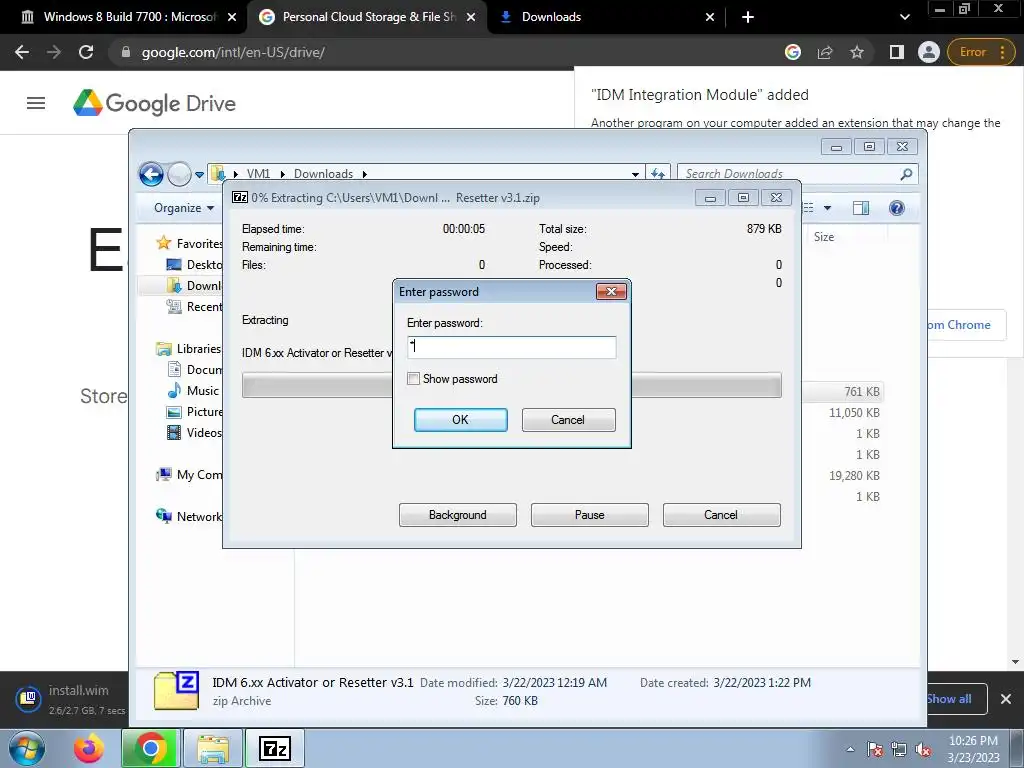Switch to Windows 8 Build 7700 tab
Viewport: 1024px width, 768px height.
pos(128,17)
